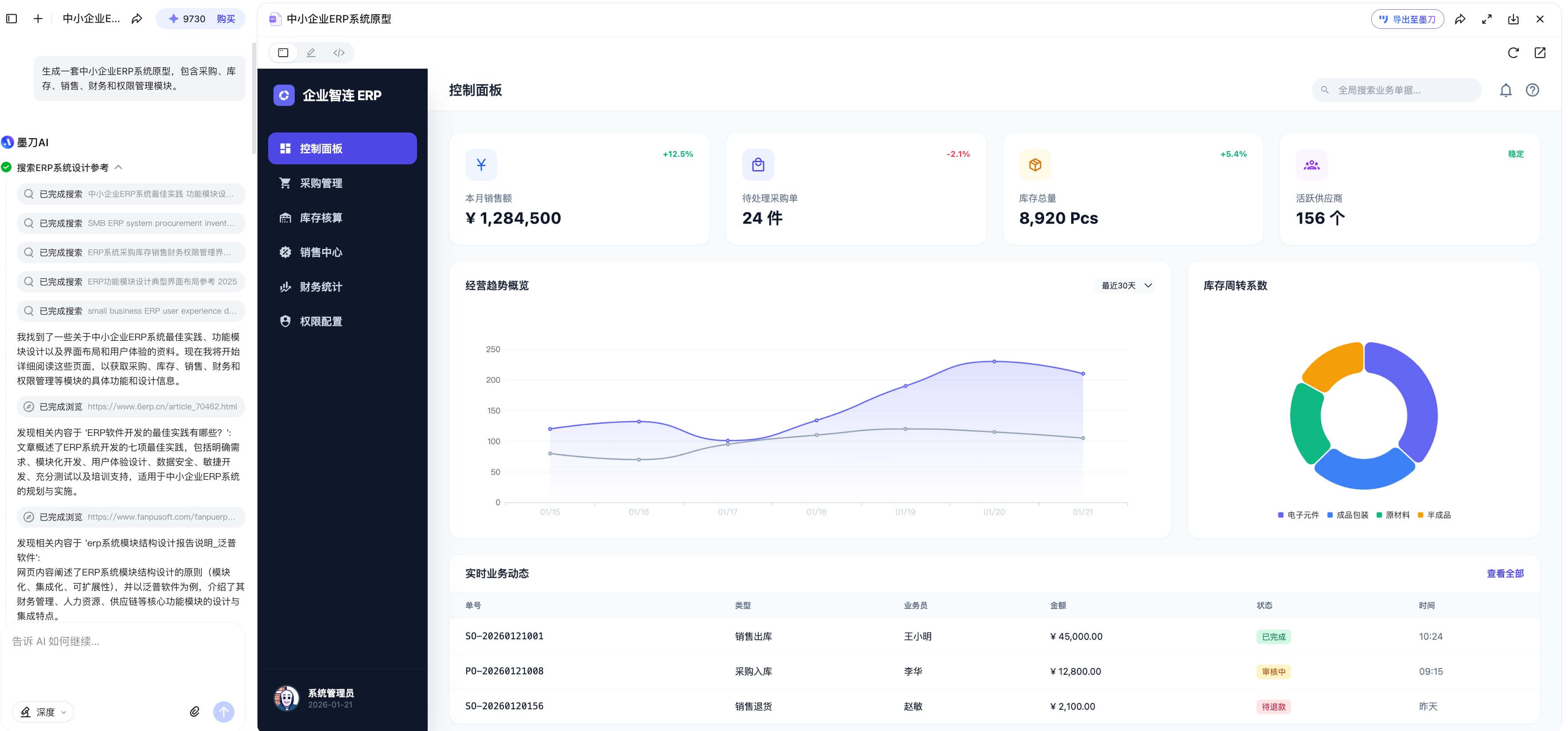The width and height of the screenshot is (1568, 731).
Task: Go to 采购管理 in sidebar
Action: 321,183
